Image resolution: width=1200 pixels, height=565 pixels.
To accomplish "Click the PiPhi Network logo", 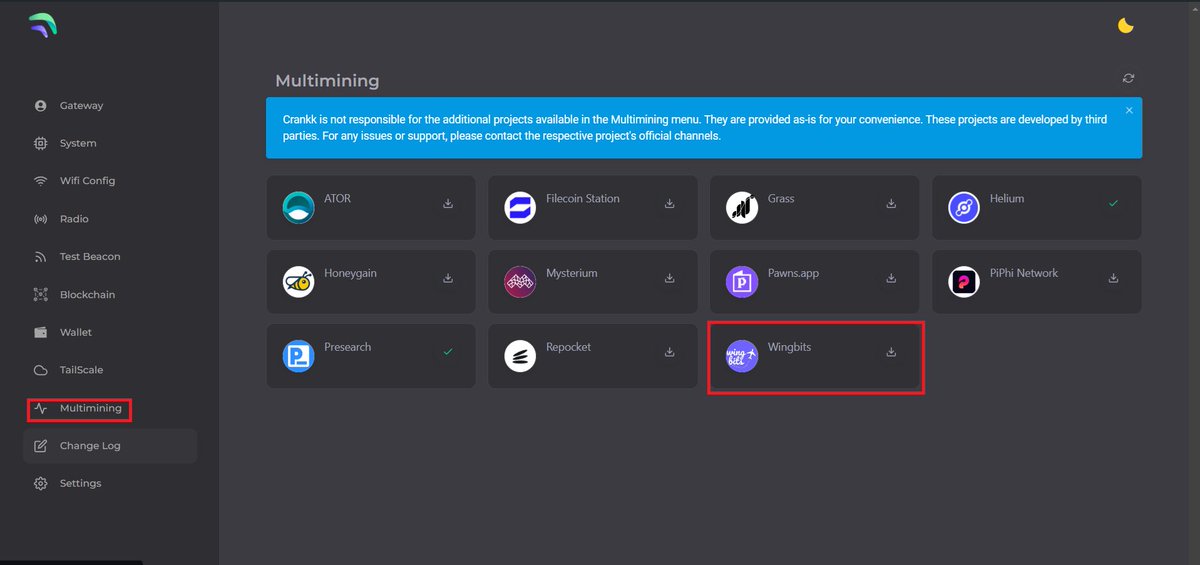I will [x=964, y=282].
